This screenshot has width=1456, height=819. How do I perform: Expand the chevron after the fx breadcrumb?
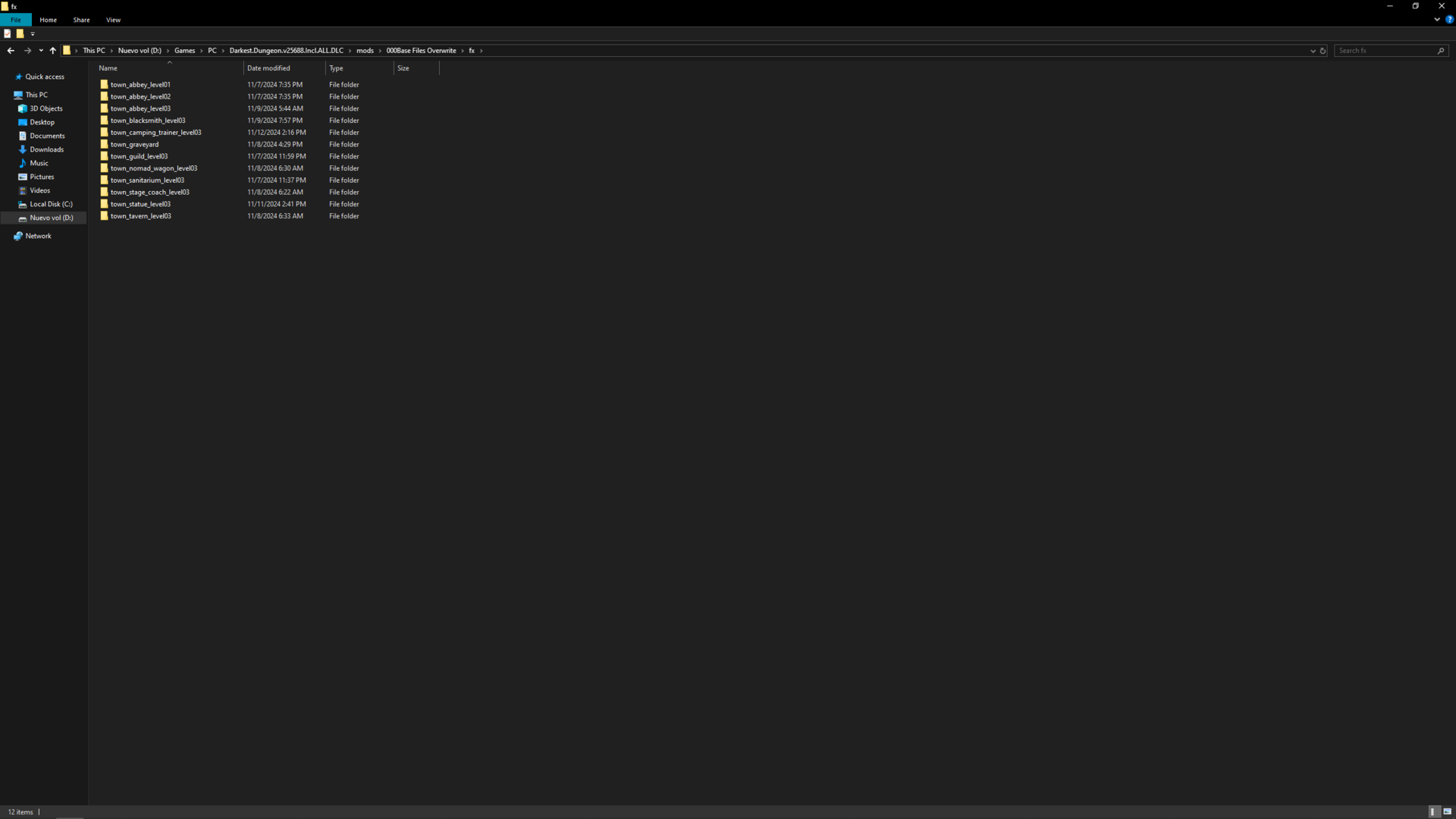click(482, 51)
